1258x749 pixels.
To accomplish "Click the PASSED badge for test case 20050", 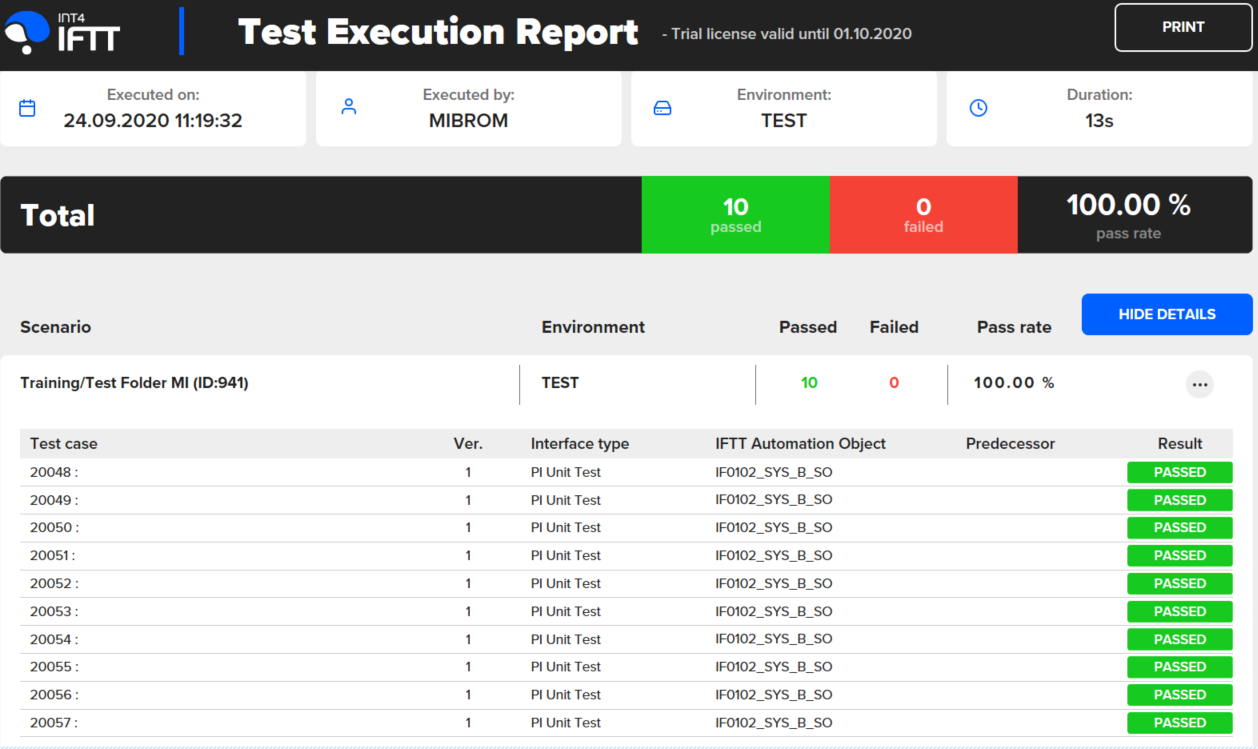I will pos(1179,528).
